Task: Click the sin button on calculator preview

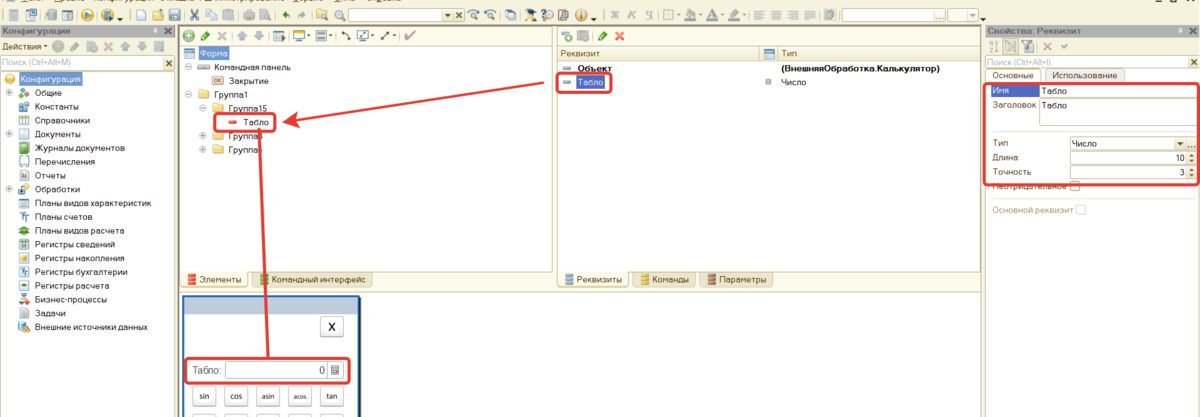Action: tap(205, 396)
